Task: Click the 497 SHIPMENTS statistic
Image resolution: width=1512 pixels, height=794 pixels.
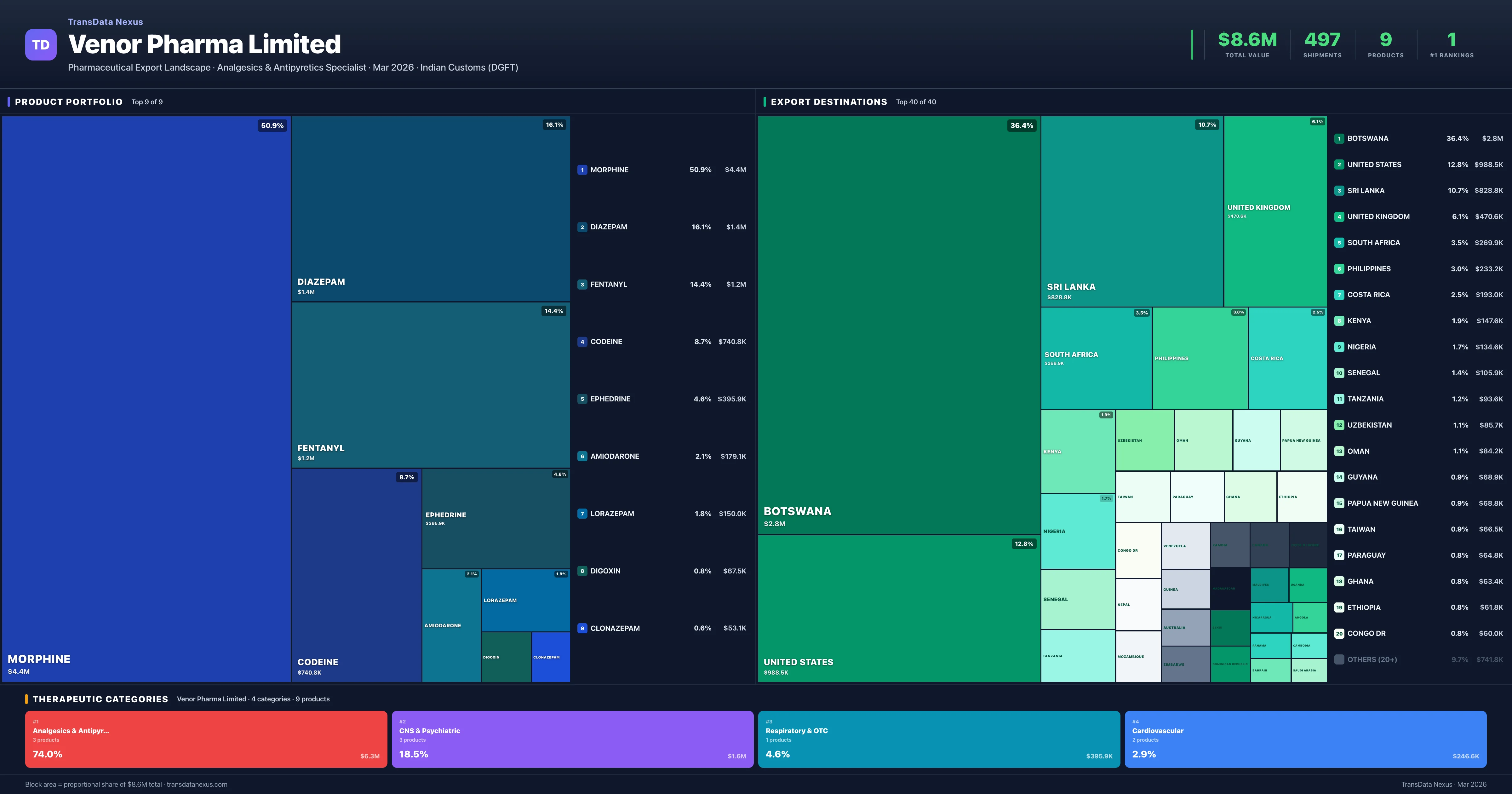Action: coord(1322,44)
